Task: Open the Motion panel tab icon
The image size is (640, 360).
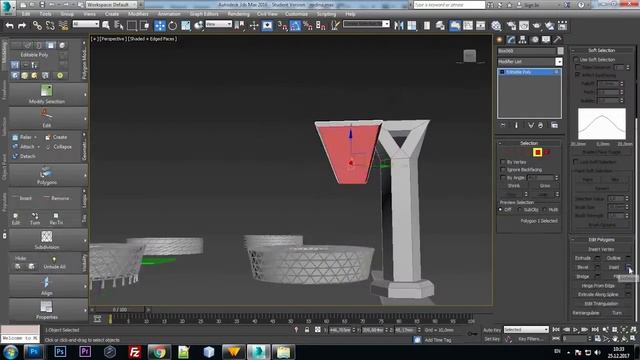Action: point(534,40)
